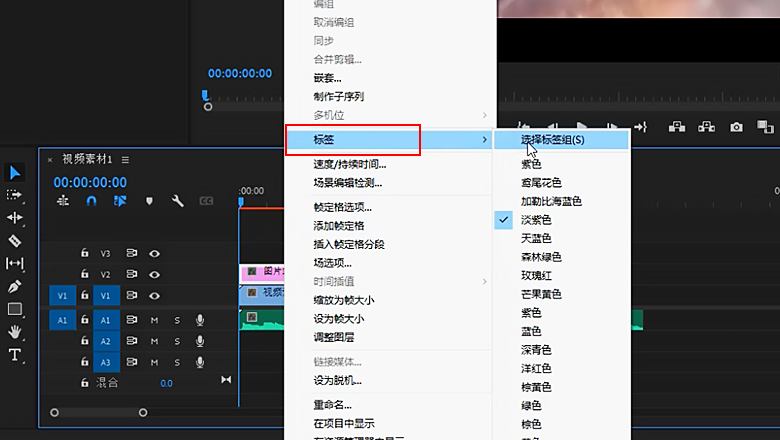Solo audio track A2
This screenshot has height=440, width=780.
point(177,341)
